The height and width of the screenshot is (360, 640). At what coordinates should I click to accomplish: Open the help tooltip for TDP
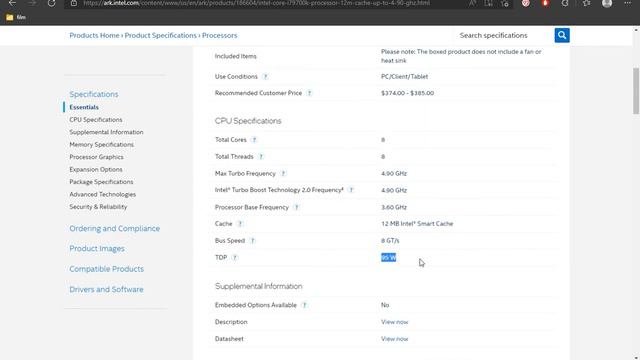(x=235, y=257)
